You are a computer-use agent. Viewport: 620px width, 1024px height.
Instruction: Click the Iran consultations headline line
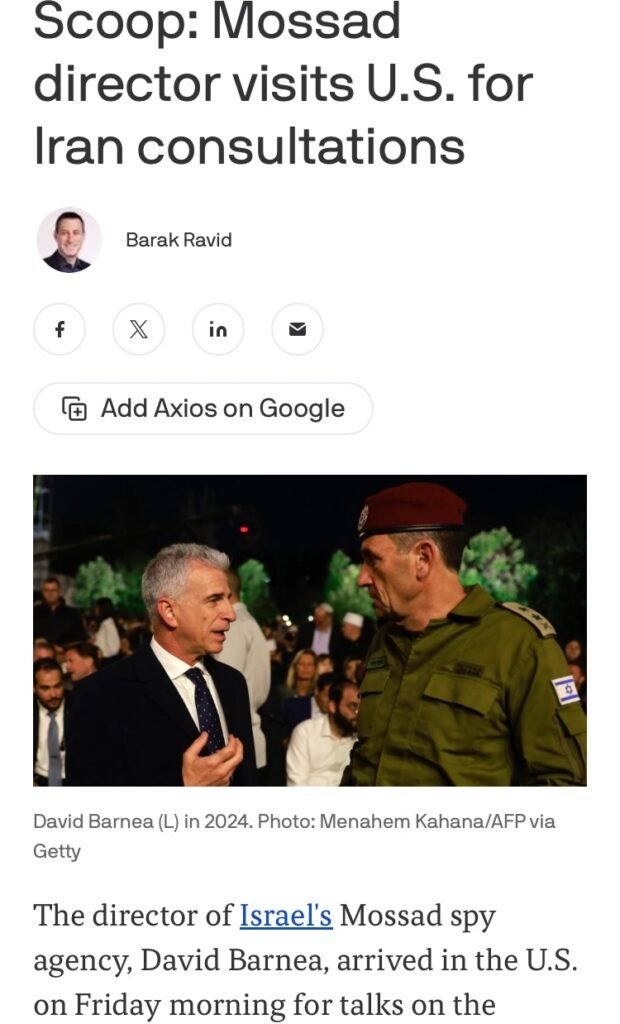pyautogui.click(x=249, y=145)
